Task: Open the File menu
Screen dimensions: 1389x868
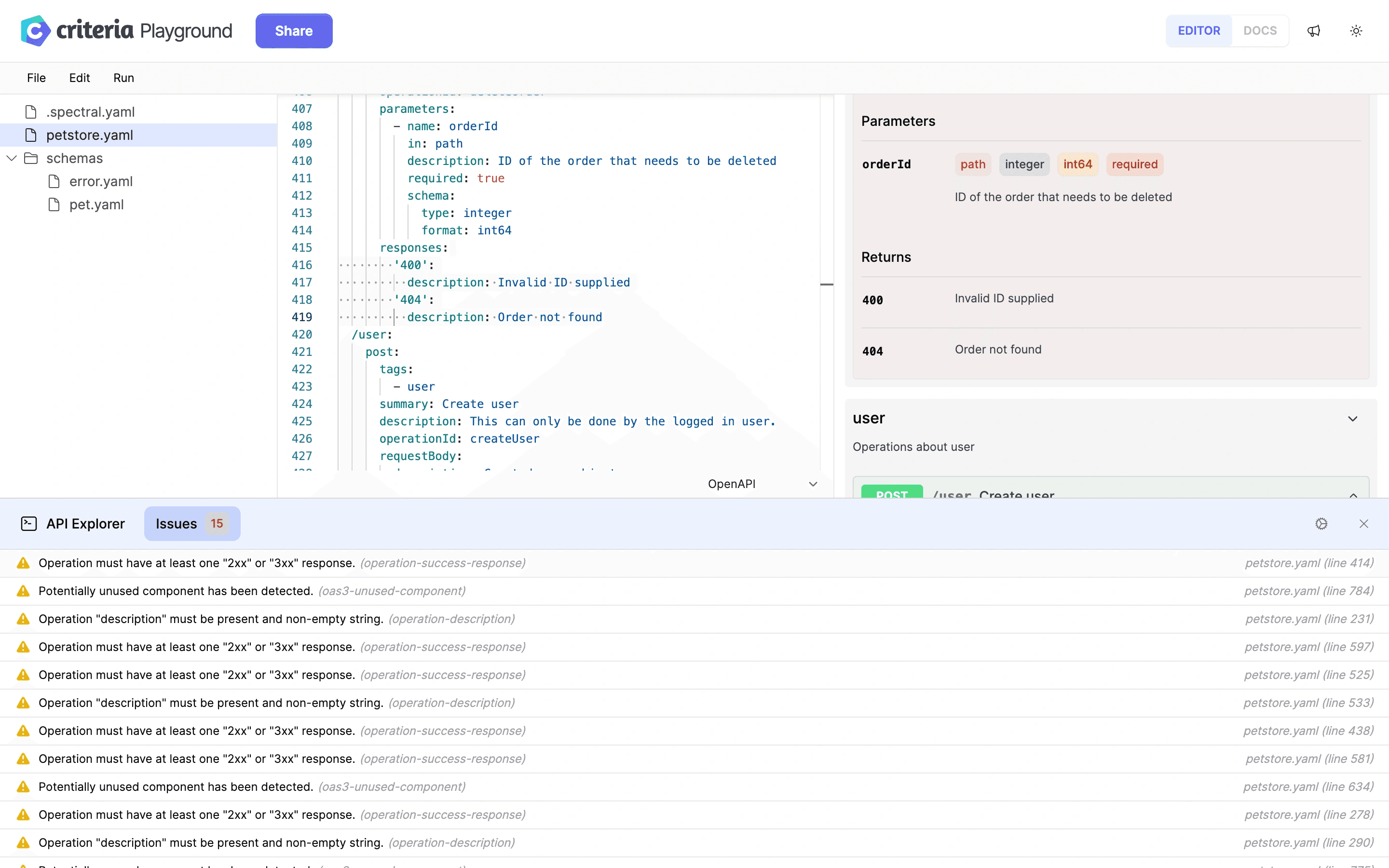Action: [36, 78]
